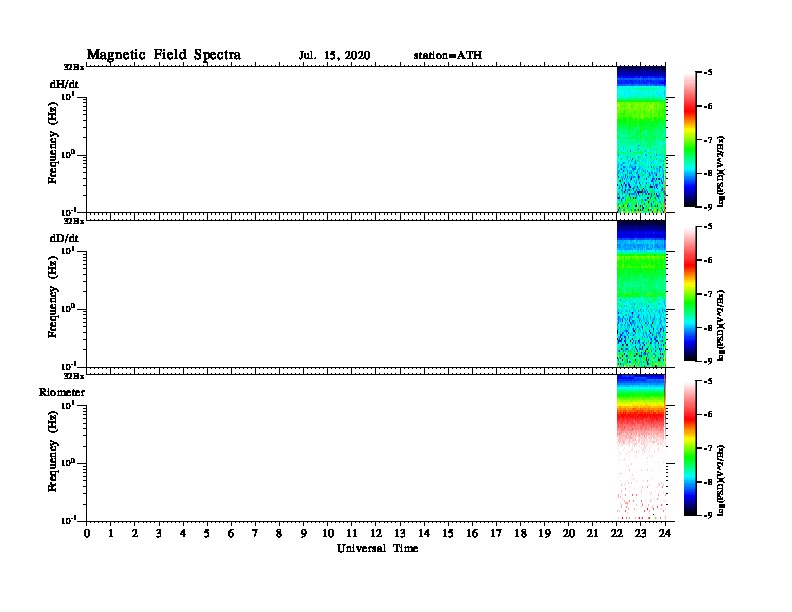The height and width of the screenshot is (612, 792).
Task: Click the Riometer spectrogram data block
Action: (x=641, y=447)
